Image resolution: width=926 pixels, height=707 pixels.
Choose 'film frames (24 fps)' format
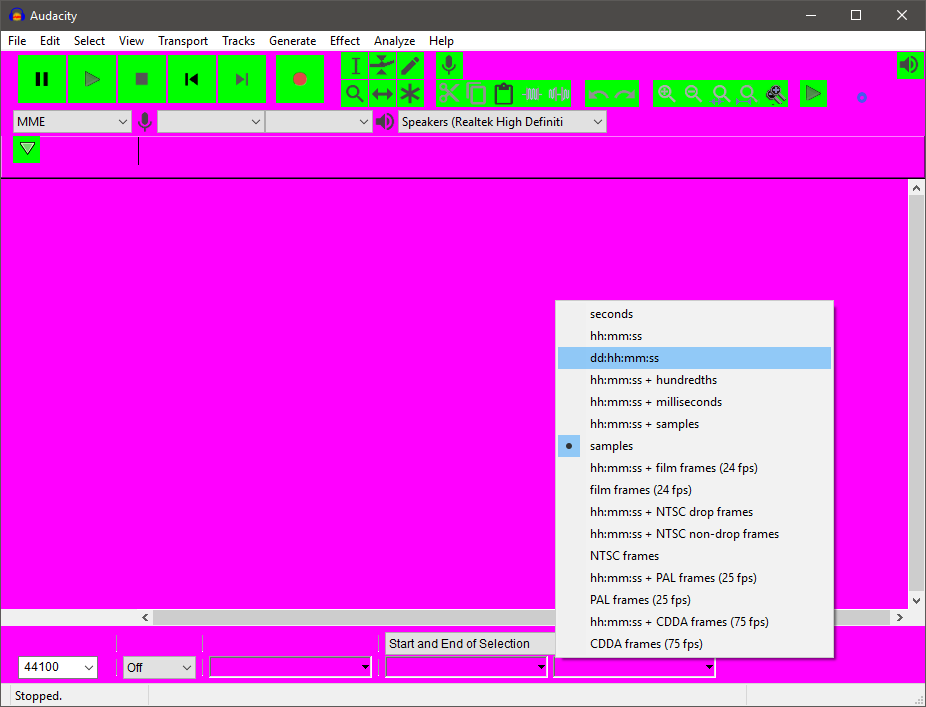tap(694, 490)
